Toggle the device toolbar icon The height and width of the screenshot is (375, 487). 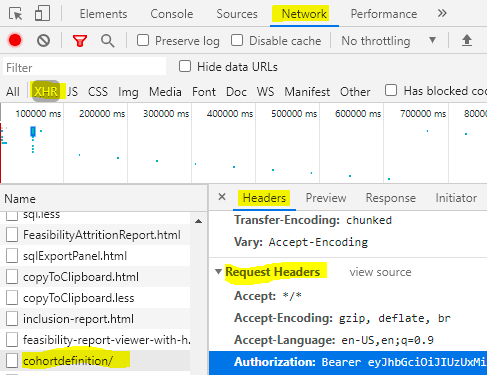[42, 14]
